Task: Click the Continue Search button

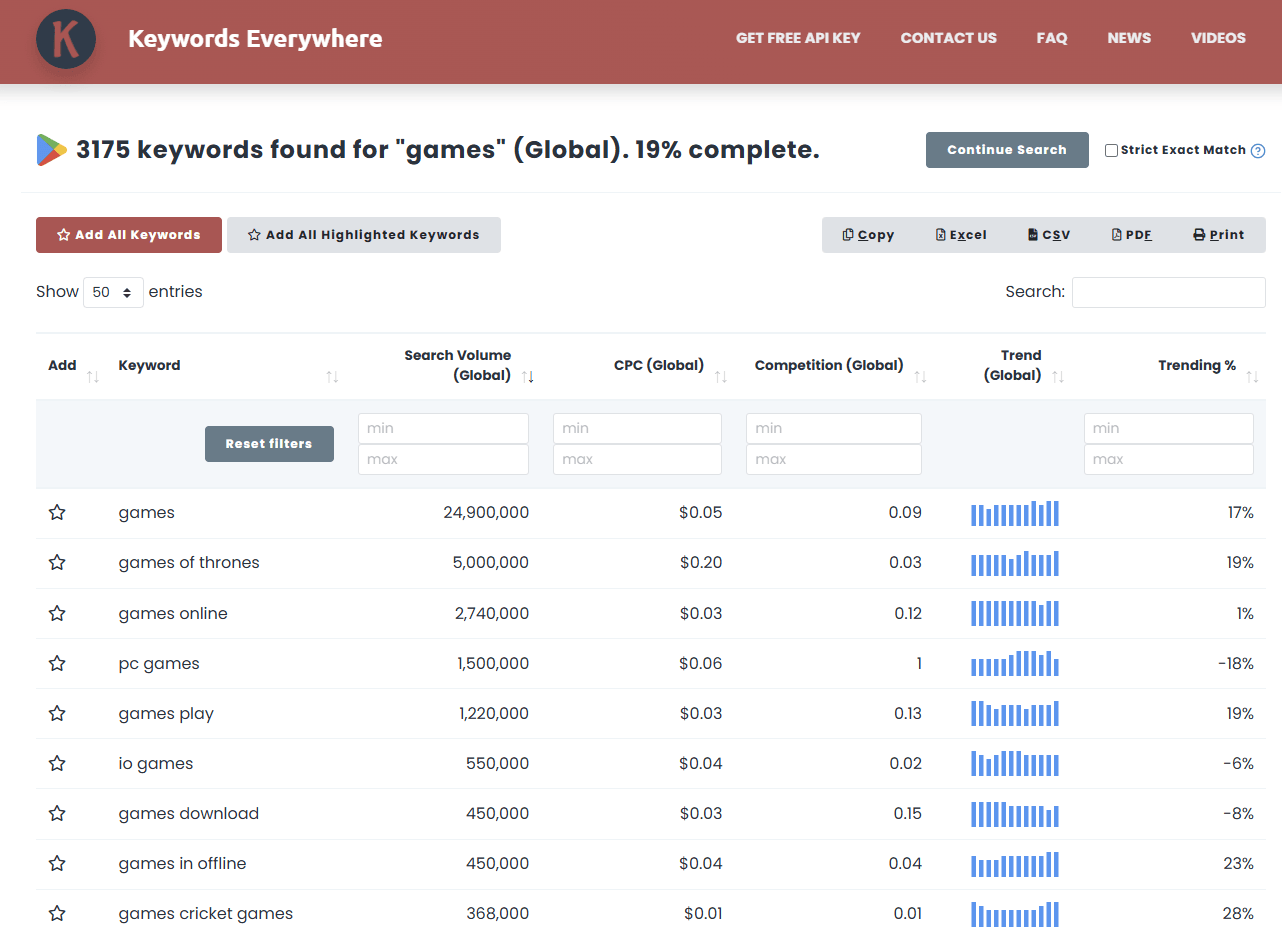Action: [x=1007, y=150]
